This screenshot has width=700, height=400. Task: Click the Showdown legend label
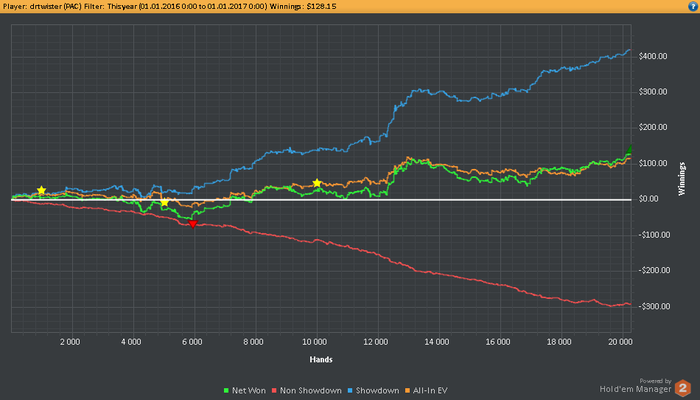click(x=377, y=391)
